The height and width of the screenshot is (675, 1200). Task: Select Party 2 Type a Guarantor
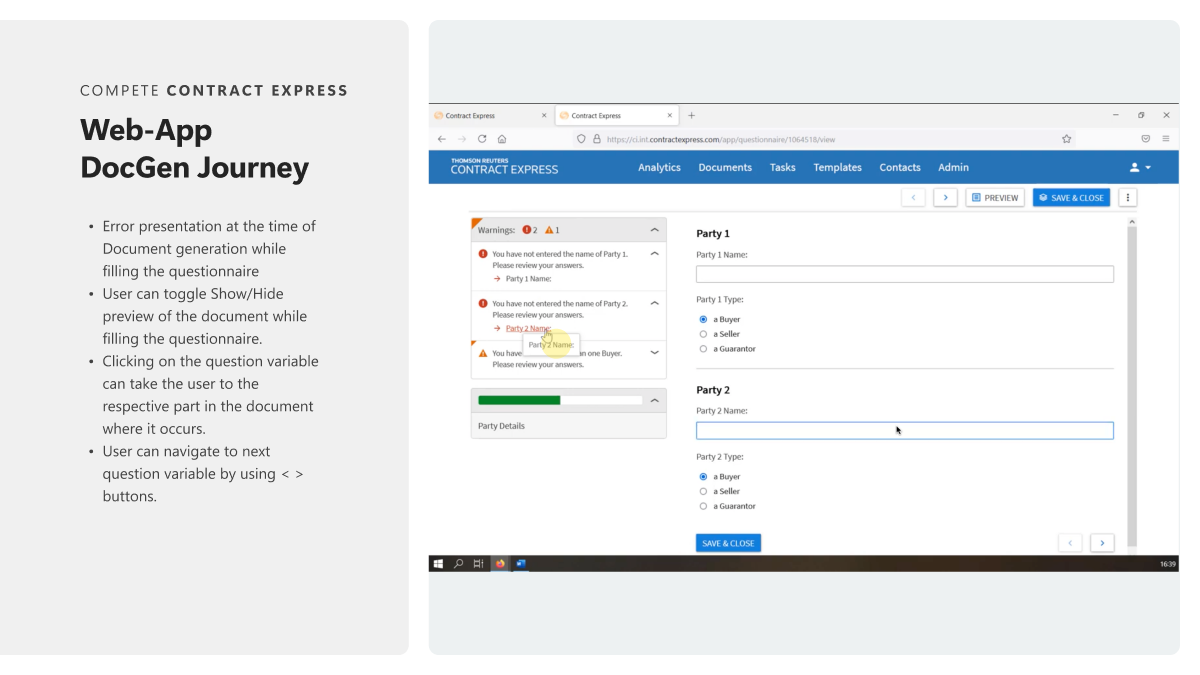[x=703, y=506]
